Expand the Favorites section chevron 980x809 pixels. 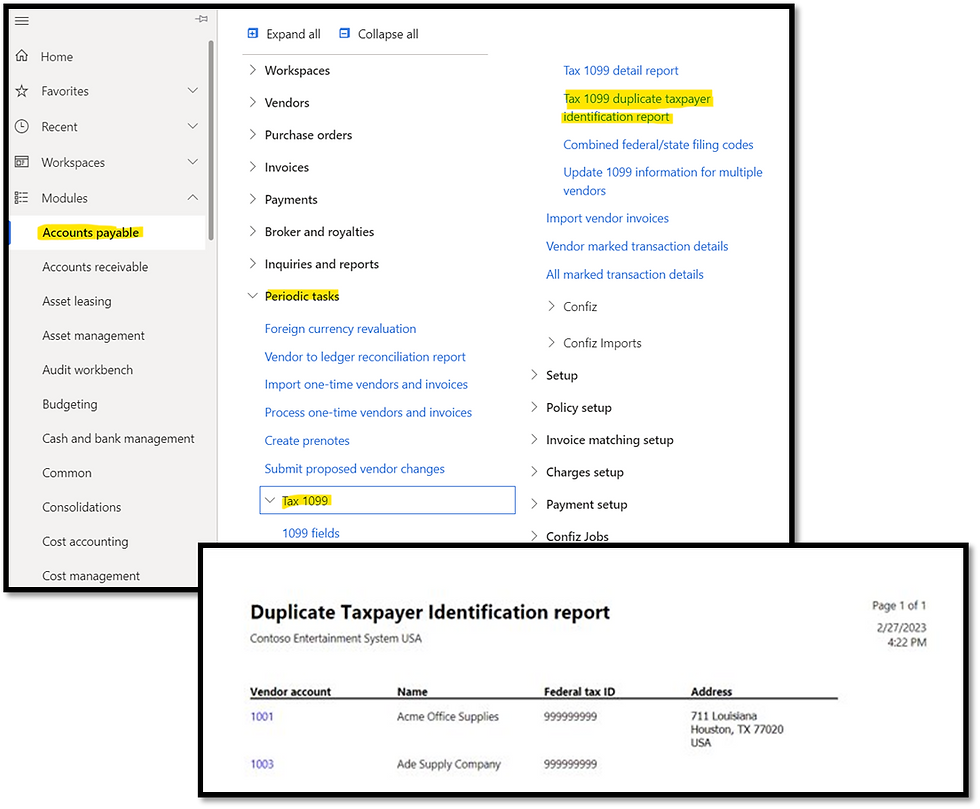click(192, 91)
